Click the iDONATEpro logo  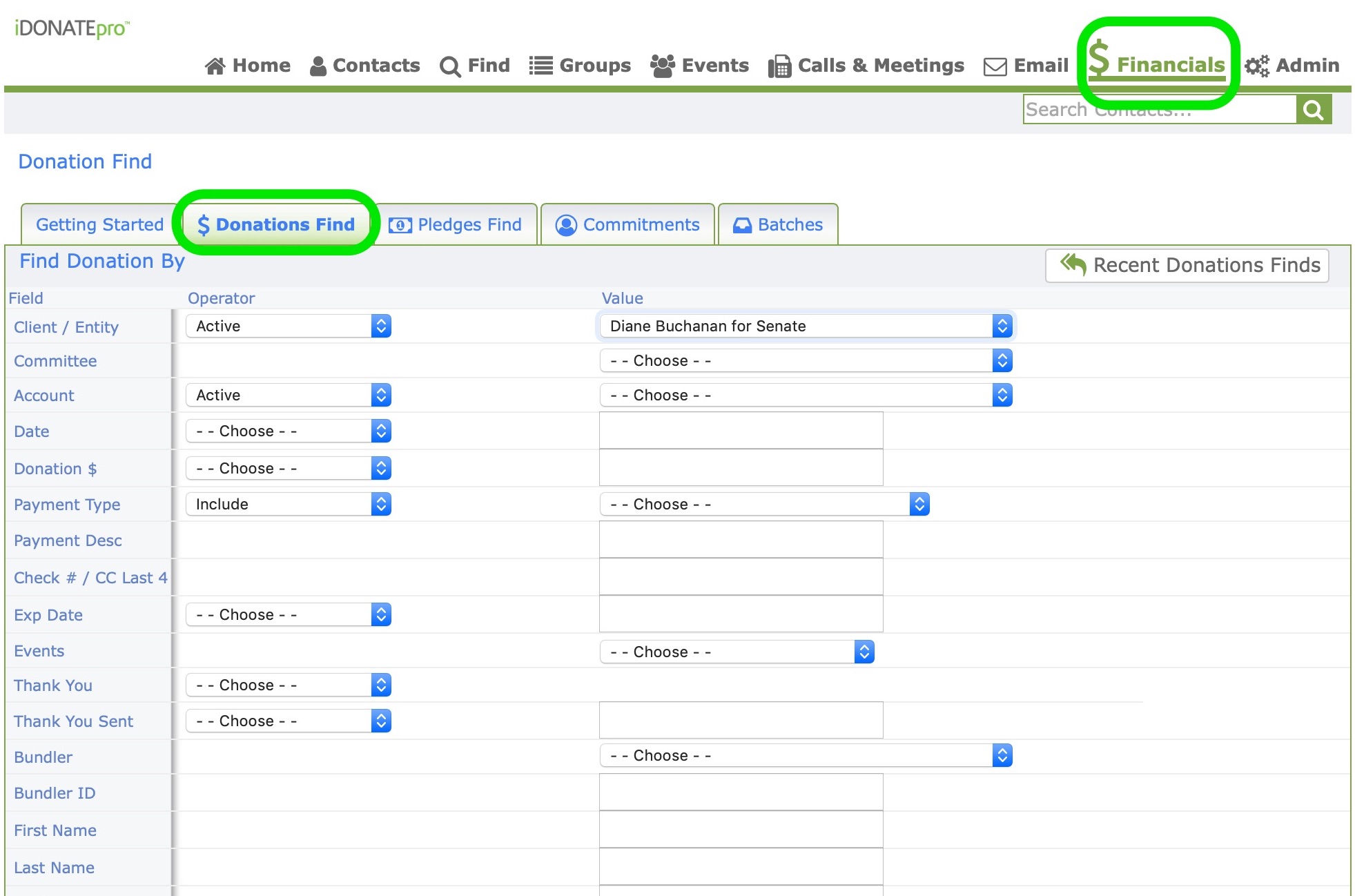(72, 28)
